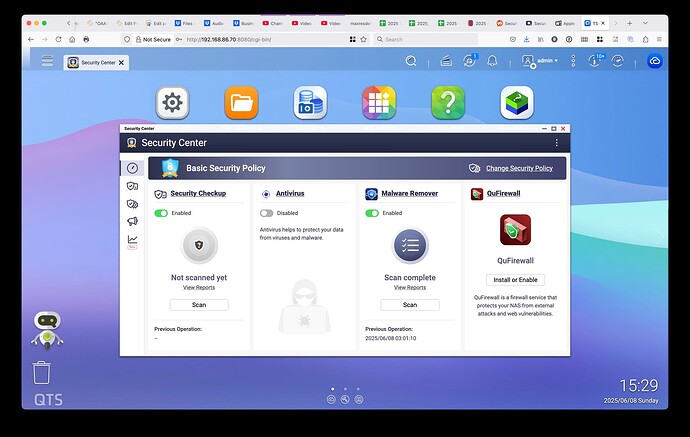Open the Help Center question mark icon
The image size is (690, 437).
click(448, 102)
